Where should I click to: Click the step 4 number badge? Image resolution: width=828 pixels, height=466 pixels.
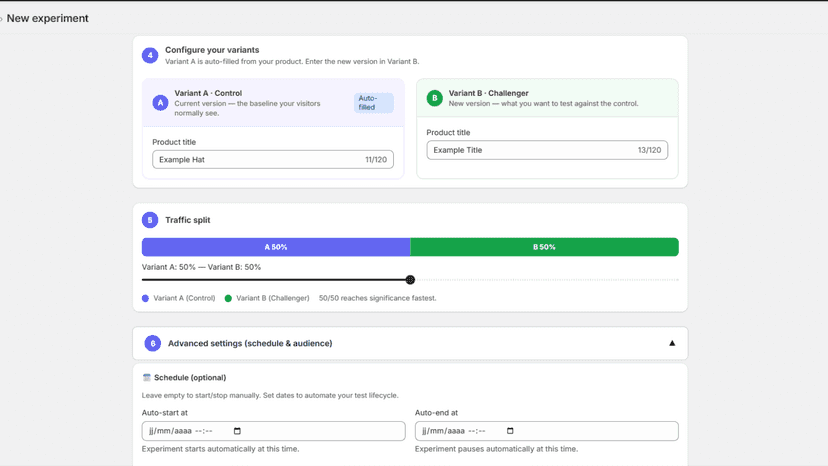coord(150,55)
